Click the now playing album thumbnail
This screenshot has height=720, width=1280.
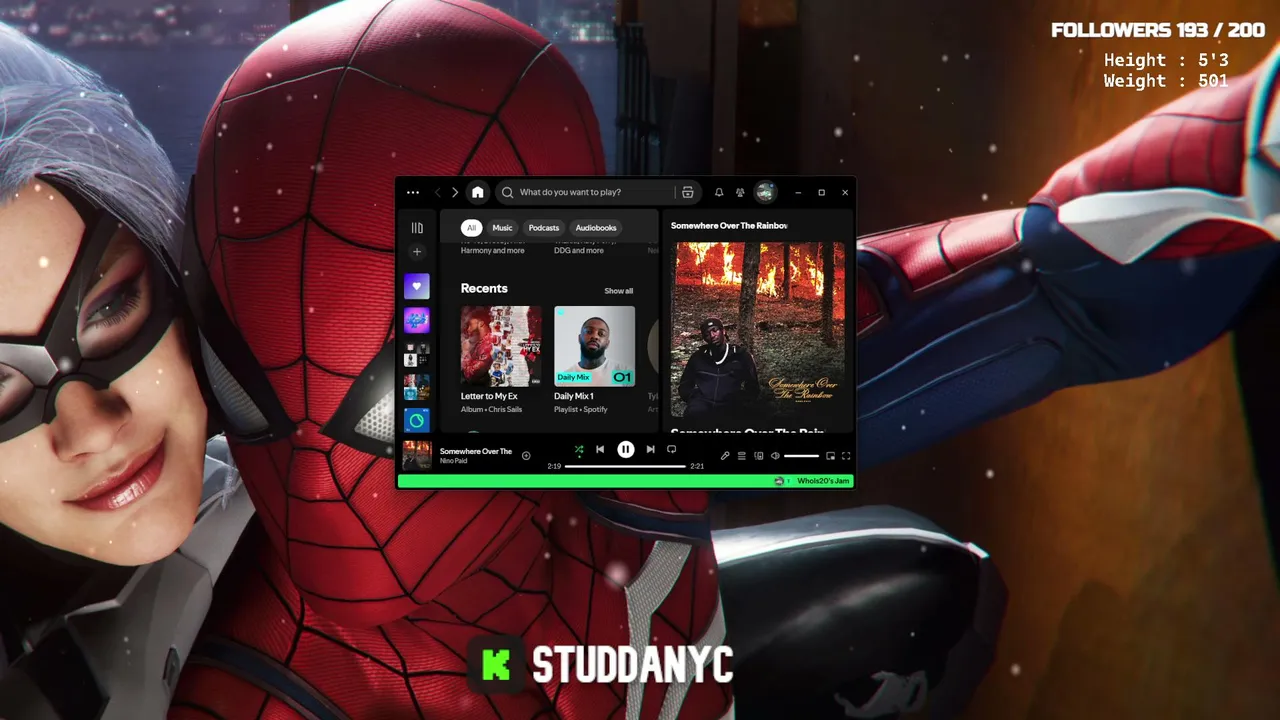[x=417, y=455]
